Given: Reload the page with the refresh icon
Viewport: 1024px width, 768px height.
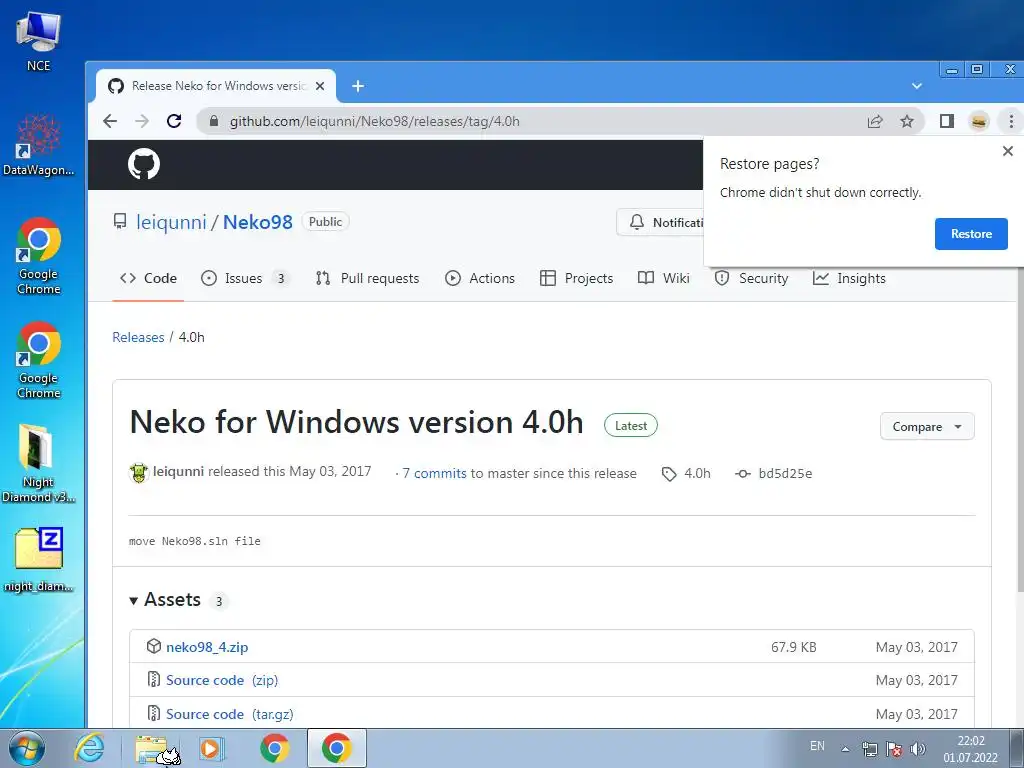Looking at the screenshot, I should (x=174, y=121).
